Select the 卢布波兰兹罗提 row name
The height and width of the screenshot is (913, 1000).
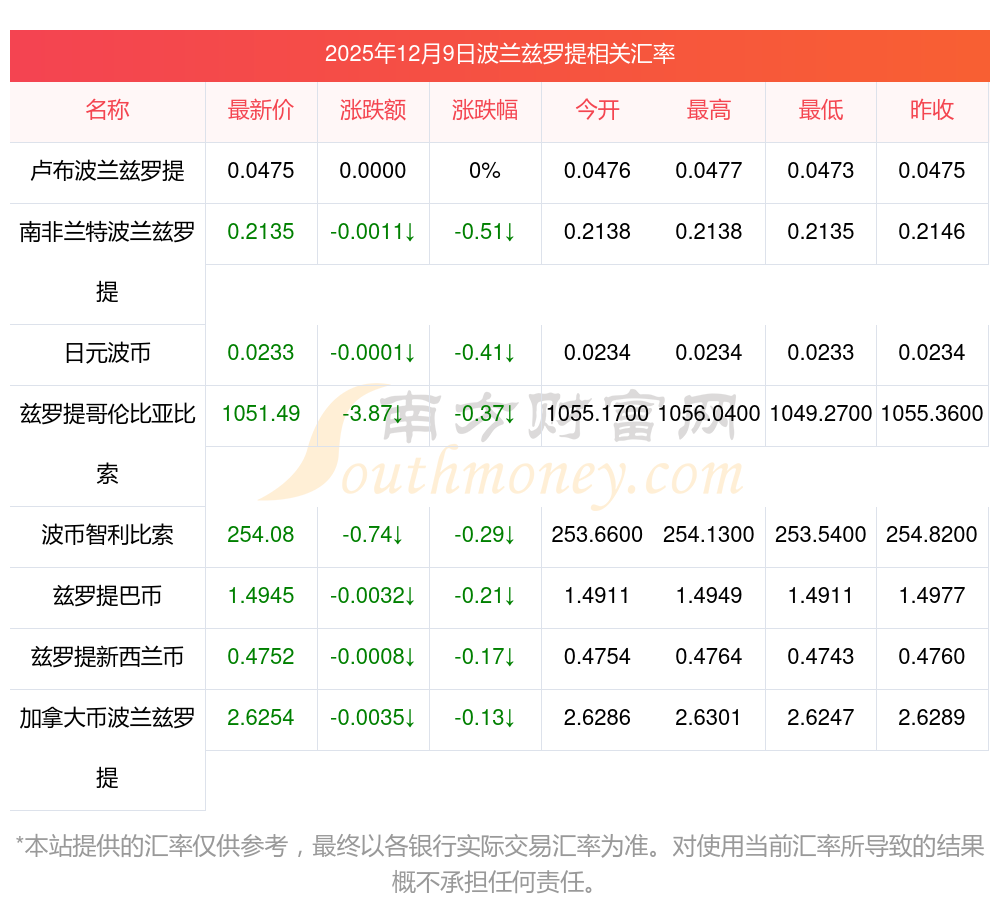[x=107, y=171]
